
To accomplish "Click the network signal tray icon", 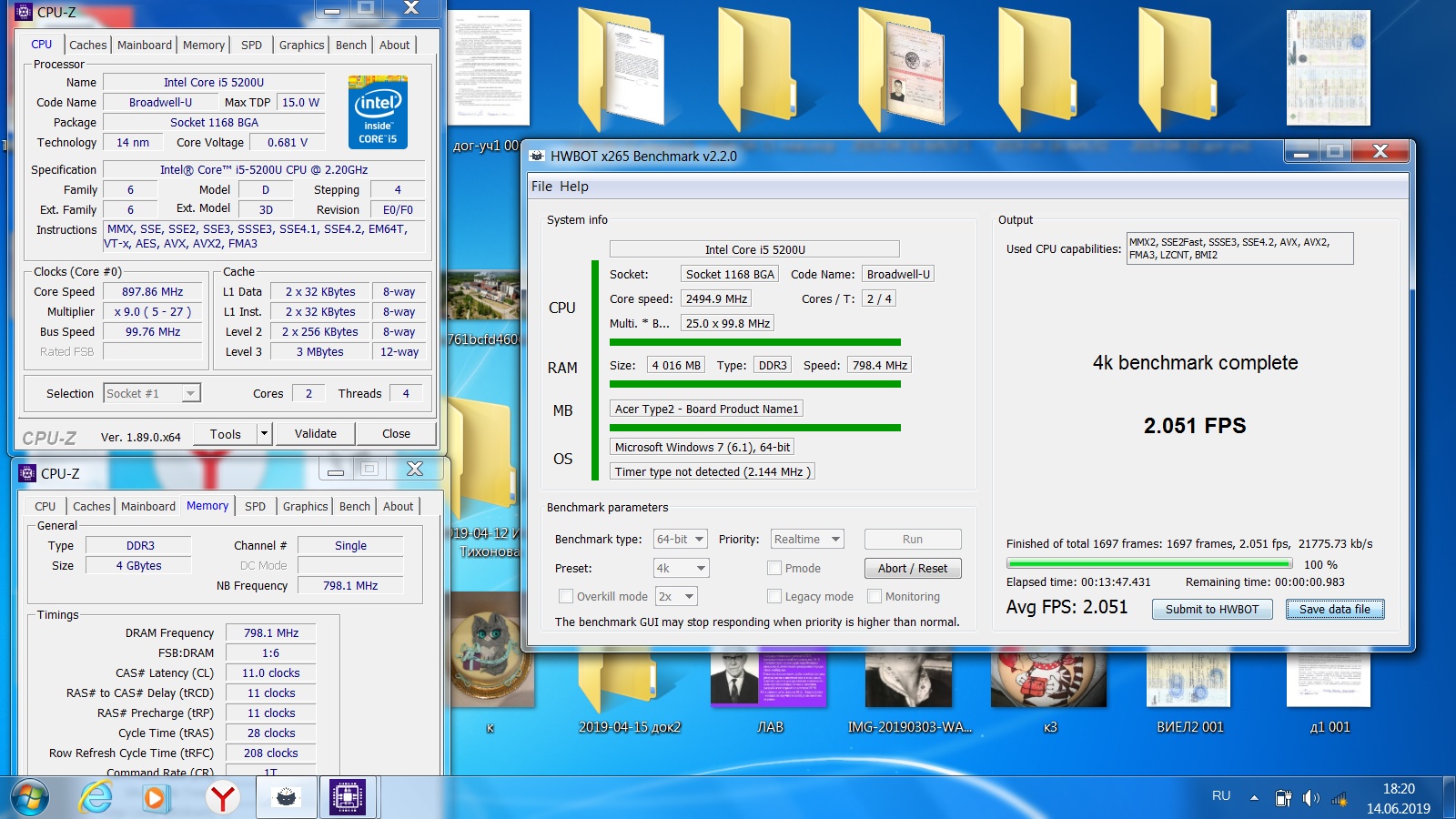I will click(x=1339, y=799).
